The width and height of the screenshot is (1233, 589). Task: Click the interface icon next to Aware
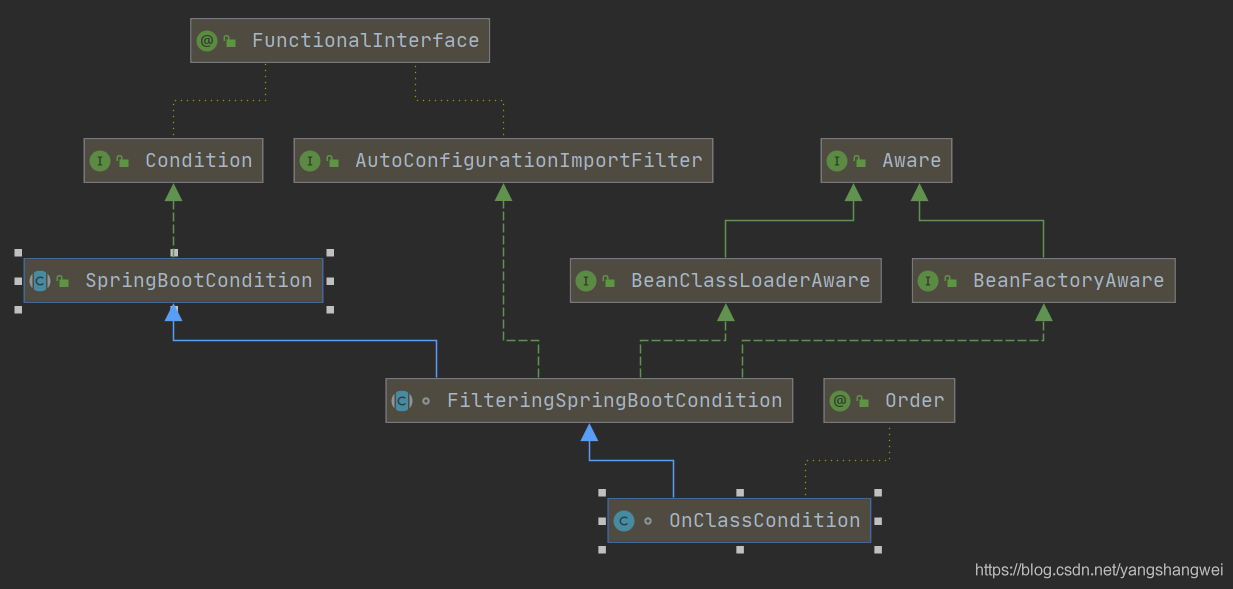click(837, 161)
